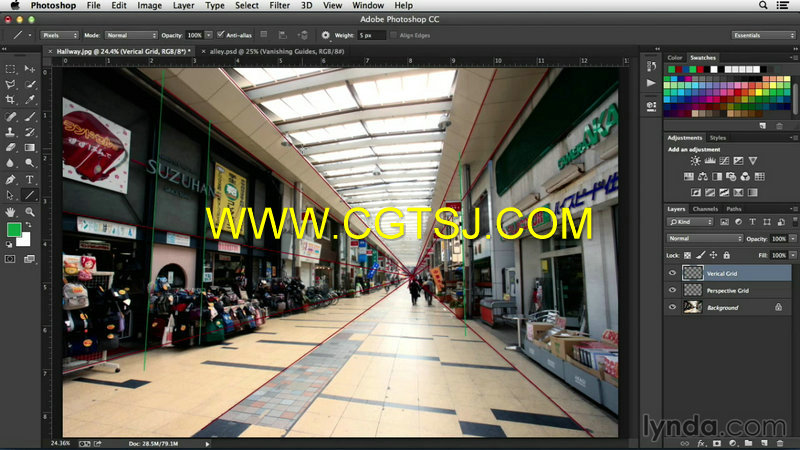Image resolution: width=800 pixels, height=450 pixels.
Task: Add Curves adjustment
Action: [x=724, y=161]
